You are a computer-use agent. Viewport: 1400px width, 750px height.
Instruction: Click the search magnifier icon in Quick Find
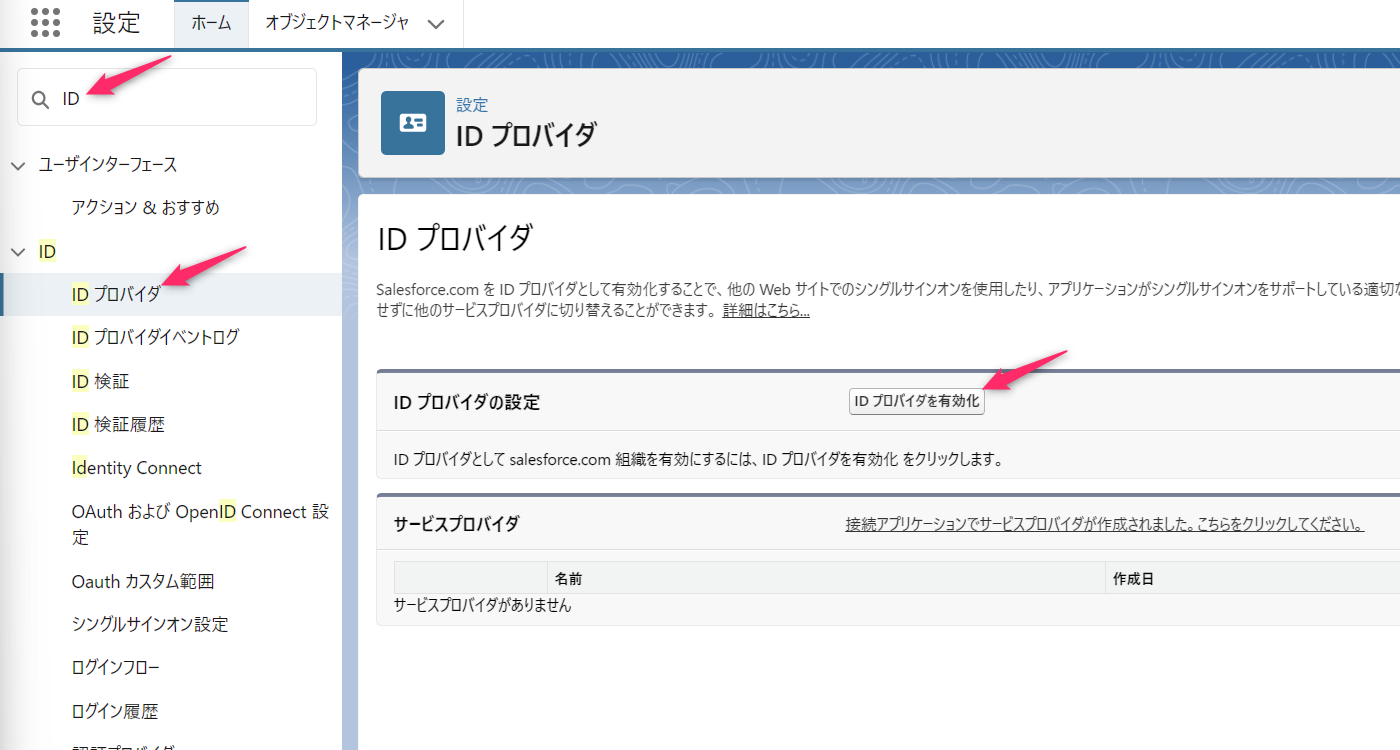tap(41, 99)
